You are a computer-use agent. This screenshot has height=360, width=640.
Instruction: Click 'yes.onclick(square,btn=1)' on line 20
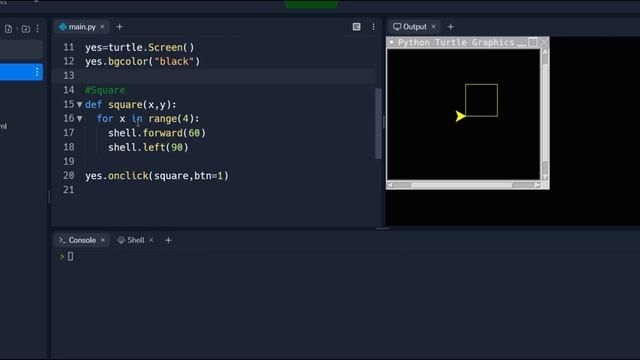point(157,176)
